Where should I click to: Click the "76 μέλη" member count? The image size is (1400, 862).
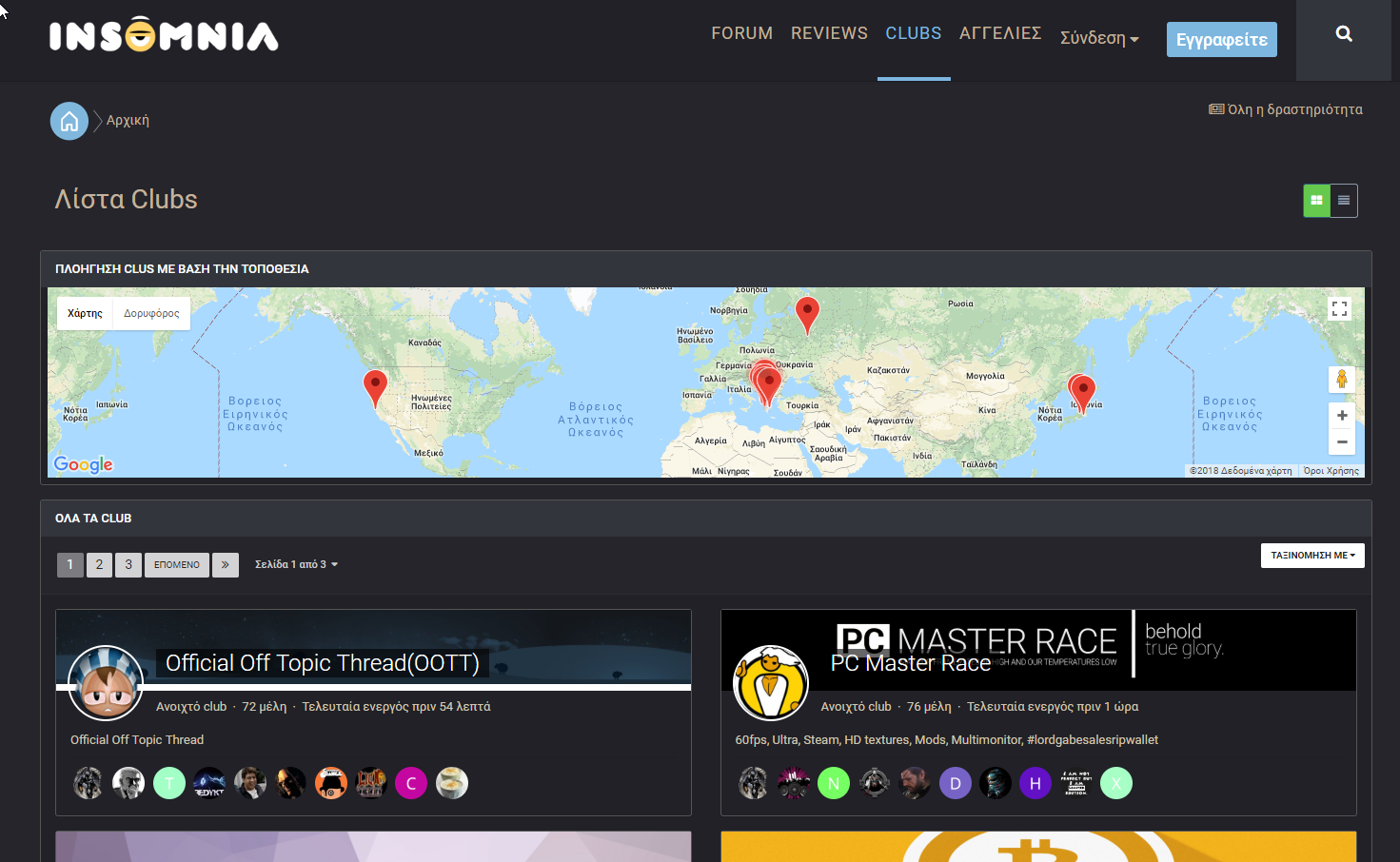click(x=929, y=707)
